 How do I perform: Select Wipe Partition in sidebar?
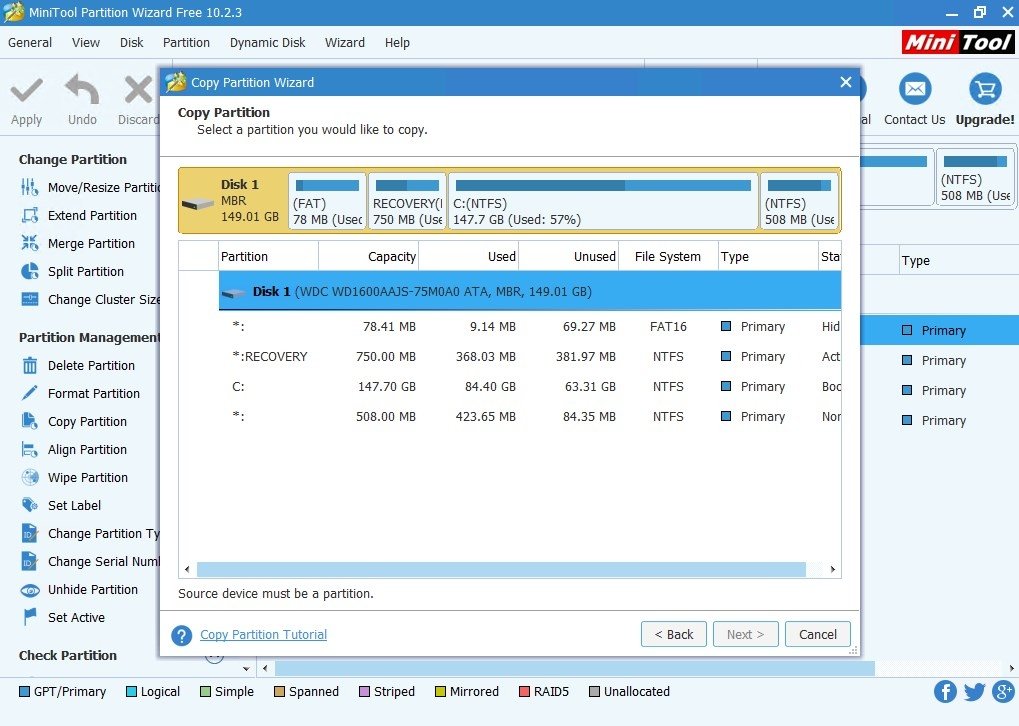(74, 477)
